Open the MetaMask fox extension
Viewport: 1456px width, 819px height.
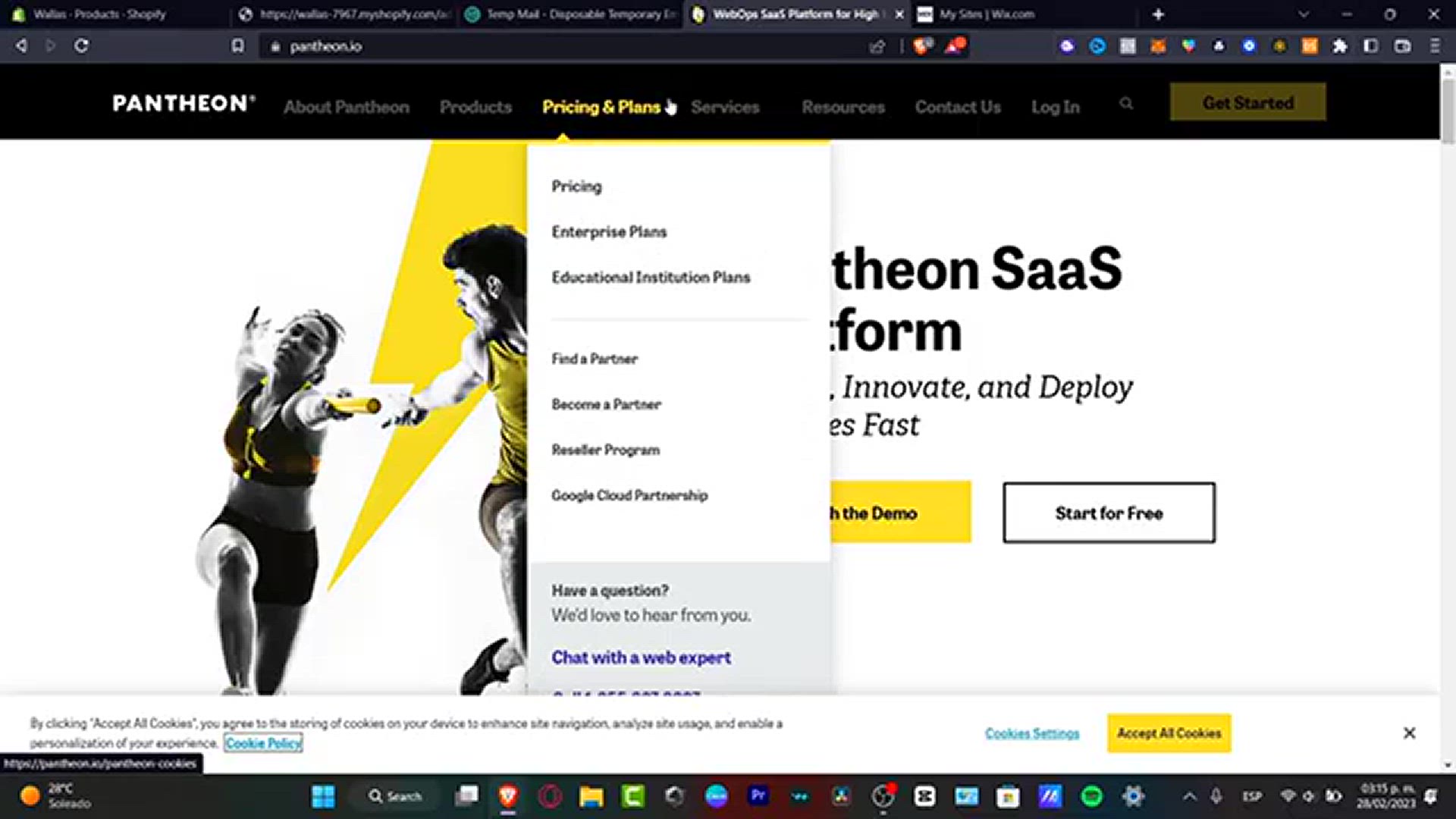[1158, 46]
